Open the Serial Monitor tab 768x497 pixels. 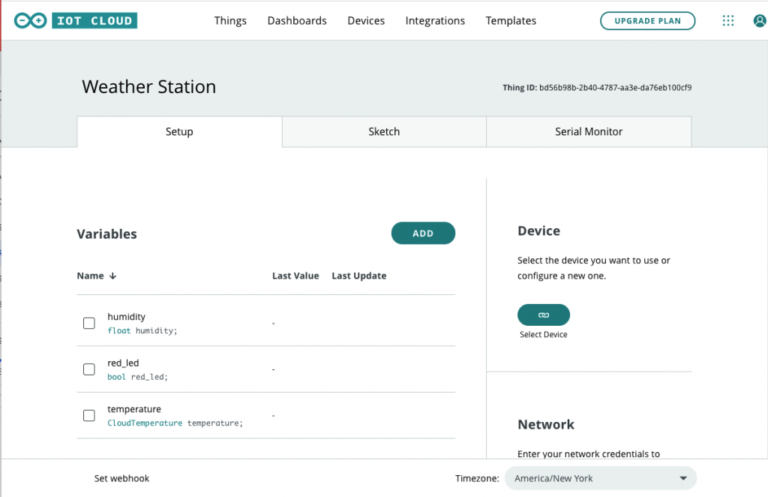588,132
